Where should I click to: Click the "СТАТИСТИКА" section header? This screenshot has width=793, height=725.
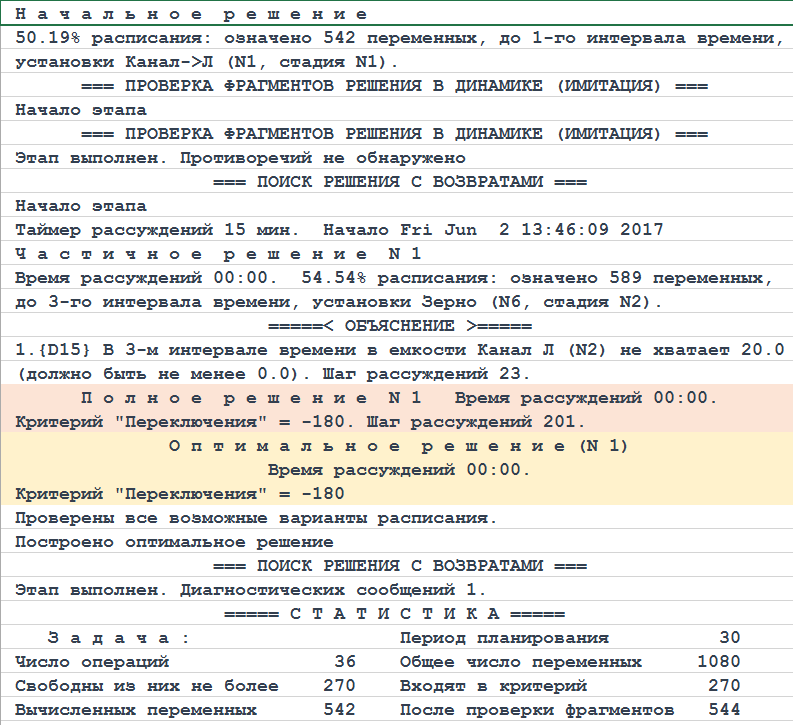coord(397,614)
